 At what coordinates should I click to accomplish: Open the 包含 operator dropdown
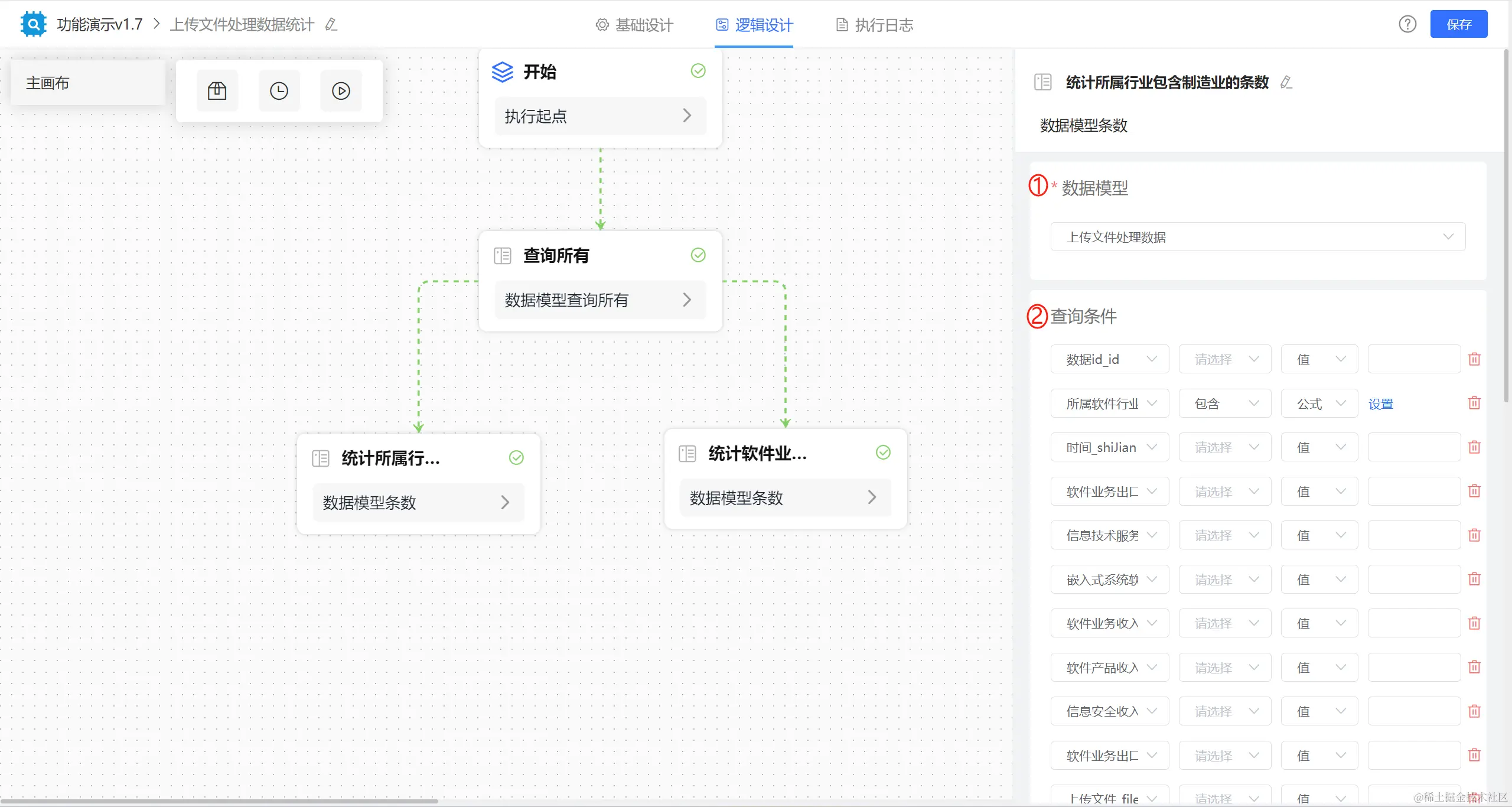click(1224, 403)
